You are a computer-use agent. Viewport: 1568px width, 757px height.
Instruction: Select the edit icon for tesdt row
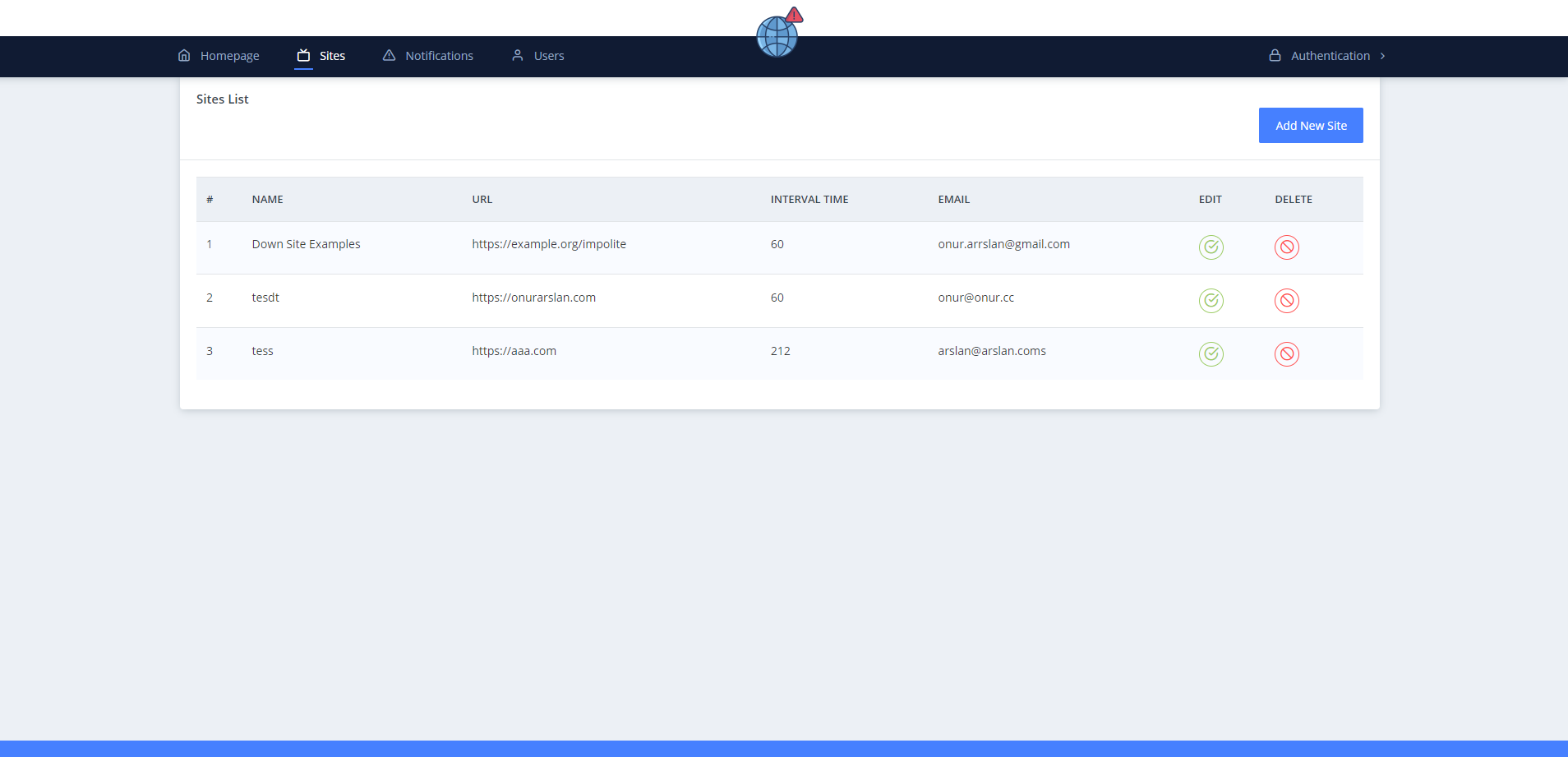click(1211, 300)
